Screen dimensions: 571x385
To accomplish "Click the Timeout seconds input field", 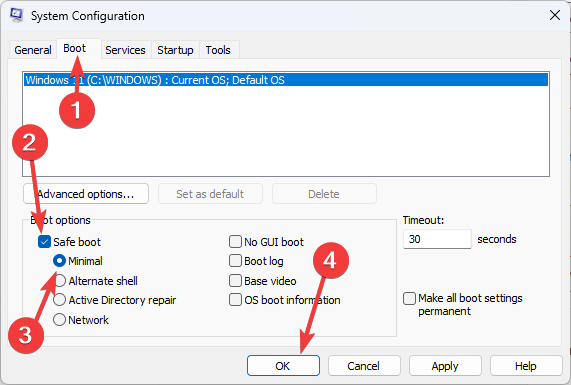I will pos(437,239).
